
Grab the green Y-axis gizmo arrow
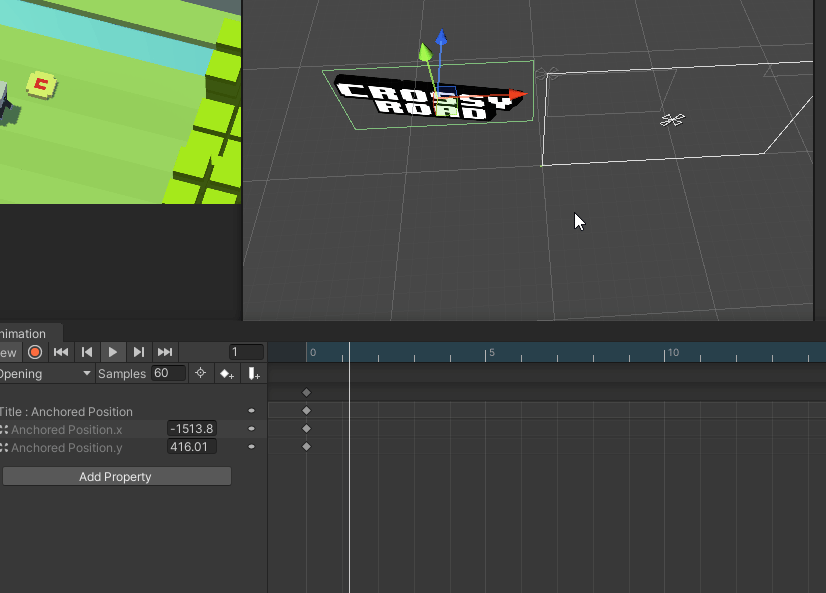(x=425, y=52)
